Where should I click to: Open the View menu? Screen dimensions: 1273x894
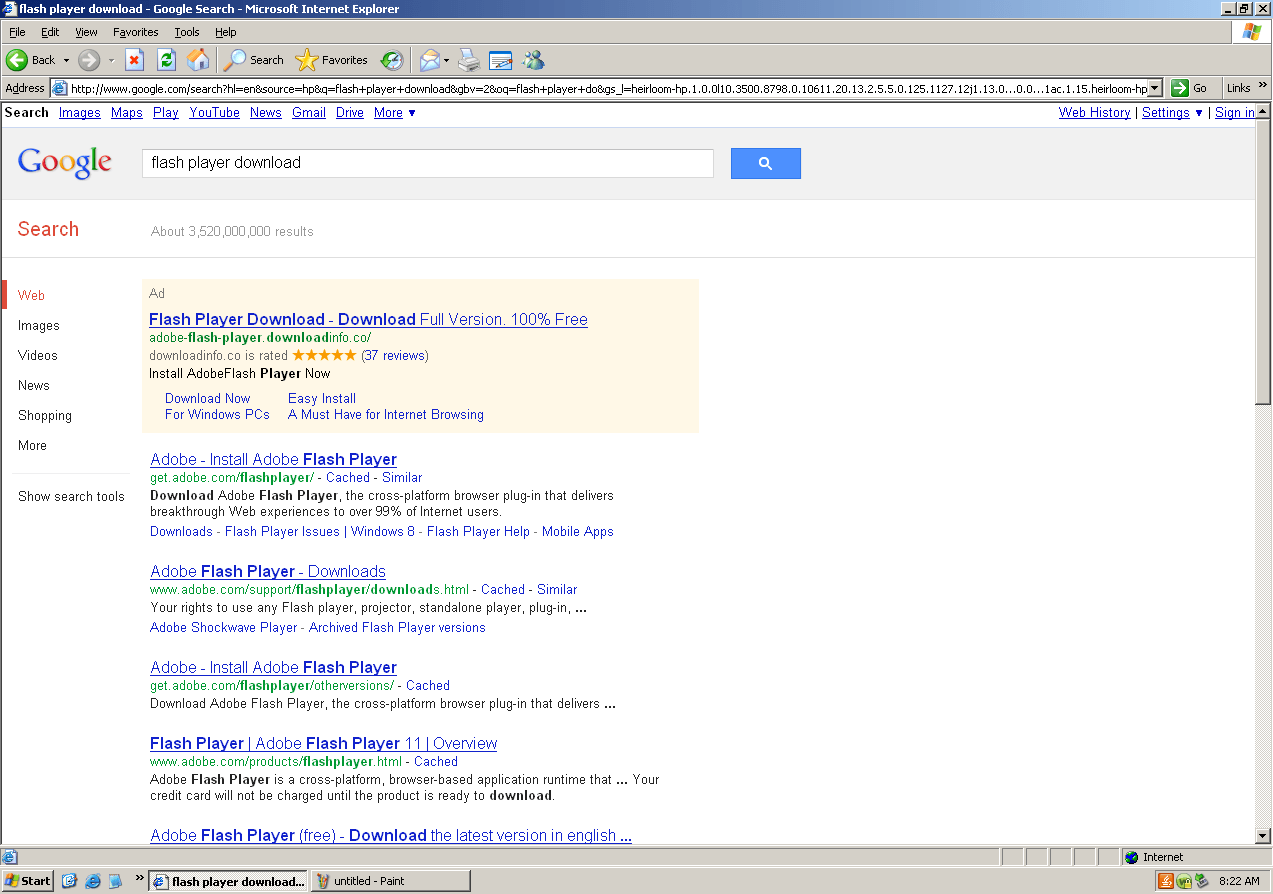click(x=86, y=32)
